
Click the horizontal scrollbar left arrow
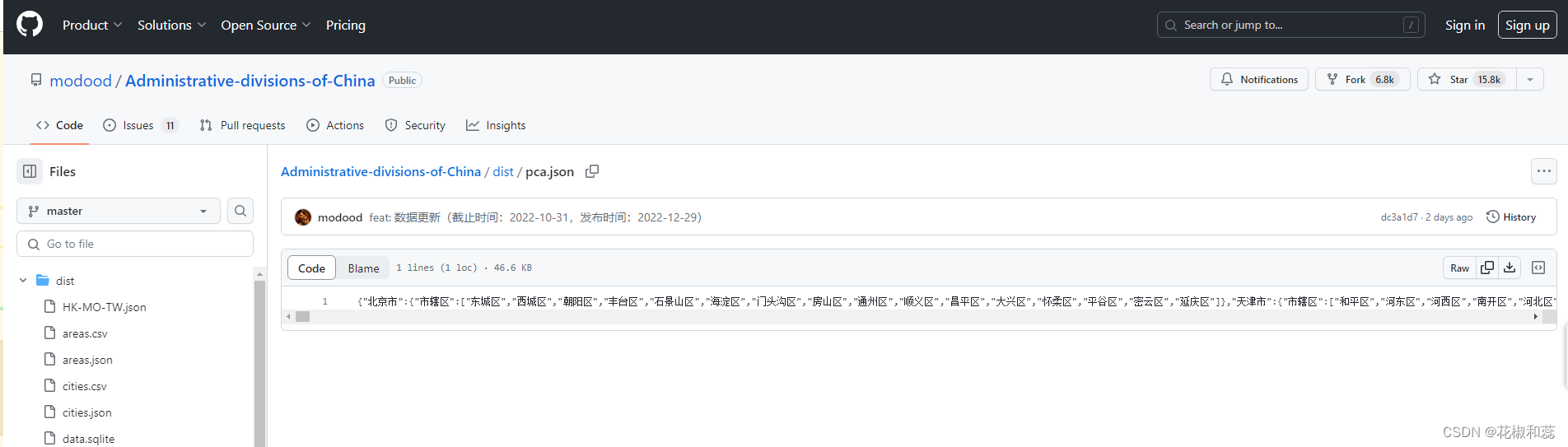click(287, 316)
